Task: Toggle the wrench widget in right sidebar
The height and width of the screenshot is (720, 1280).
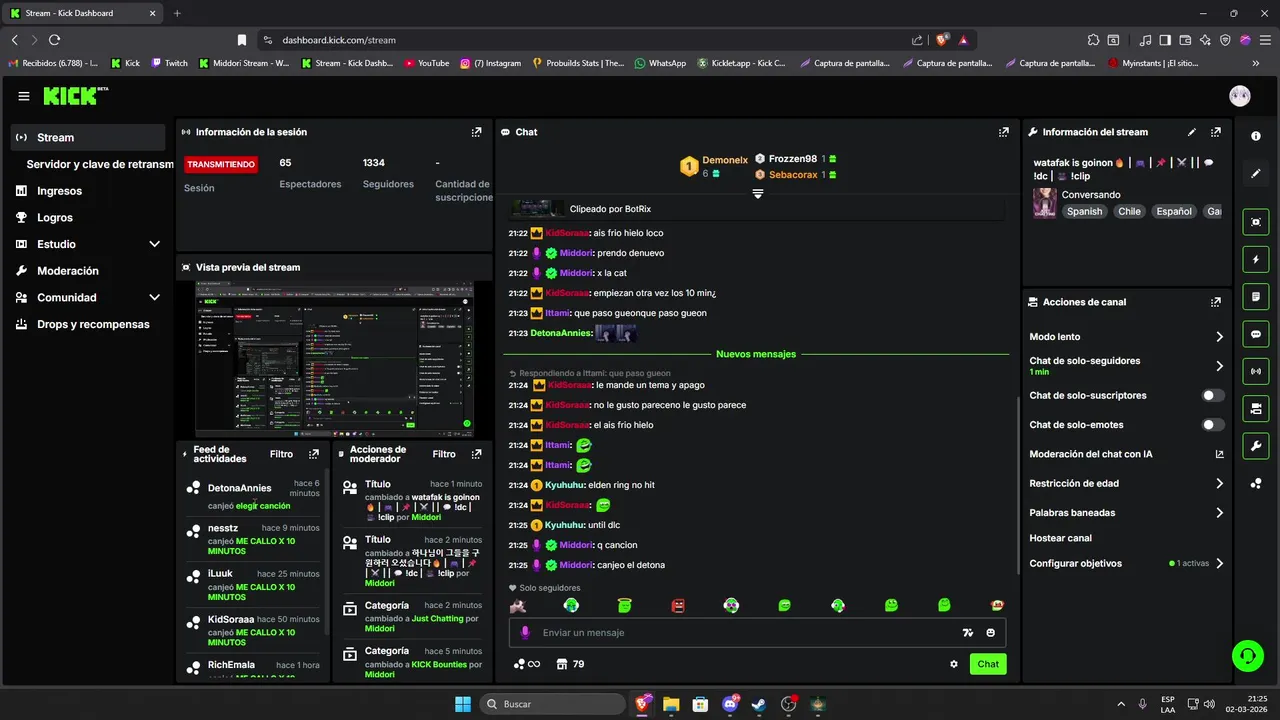Action: [x=1256, y=445]
